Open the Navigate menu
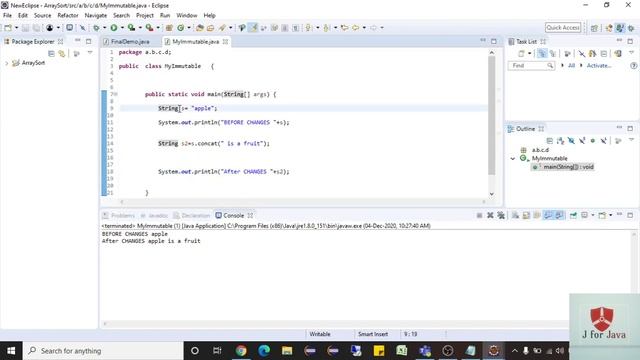 coord(96,16)
